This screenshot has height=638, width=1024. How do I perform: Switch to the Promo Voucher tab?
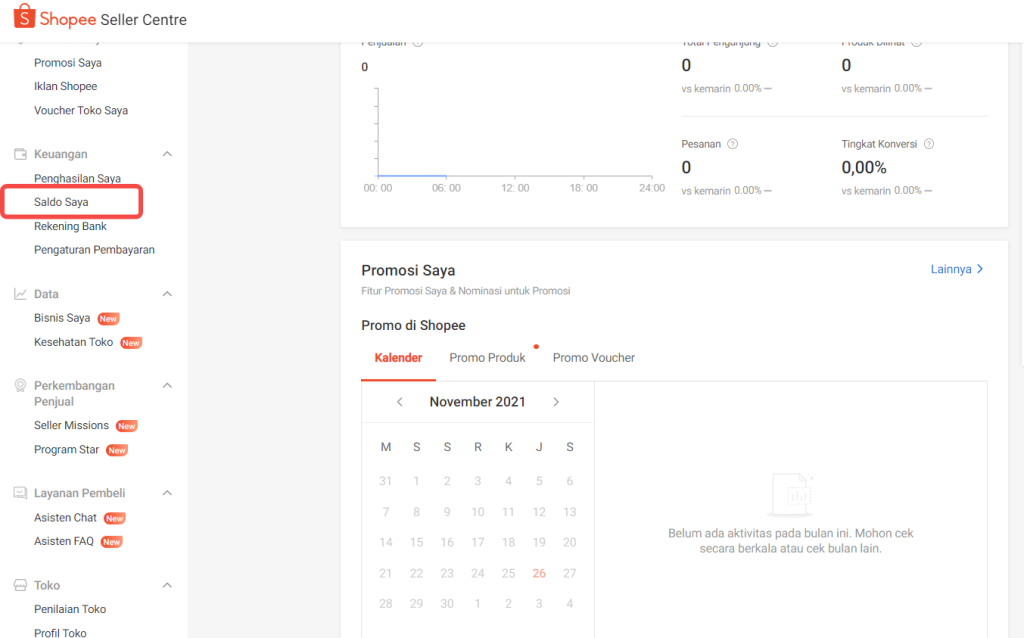point(594,358)
